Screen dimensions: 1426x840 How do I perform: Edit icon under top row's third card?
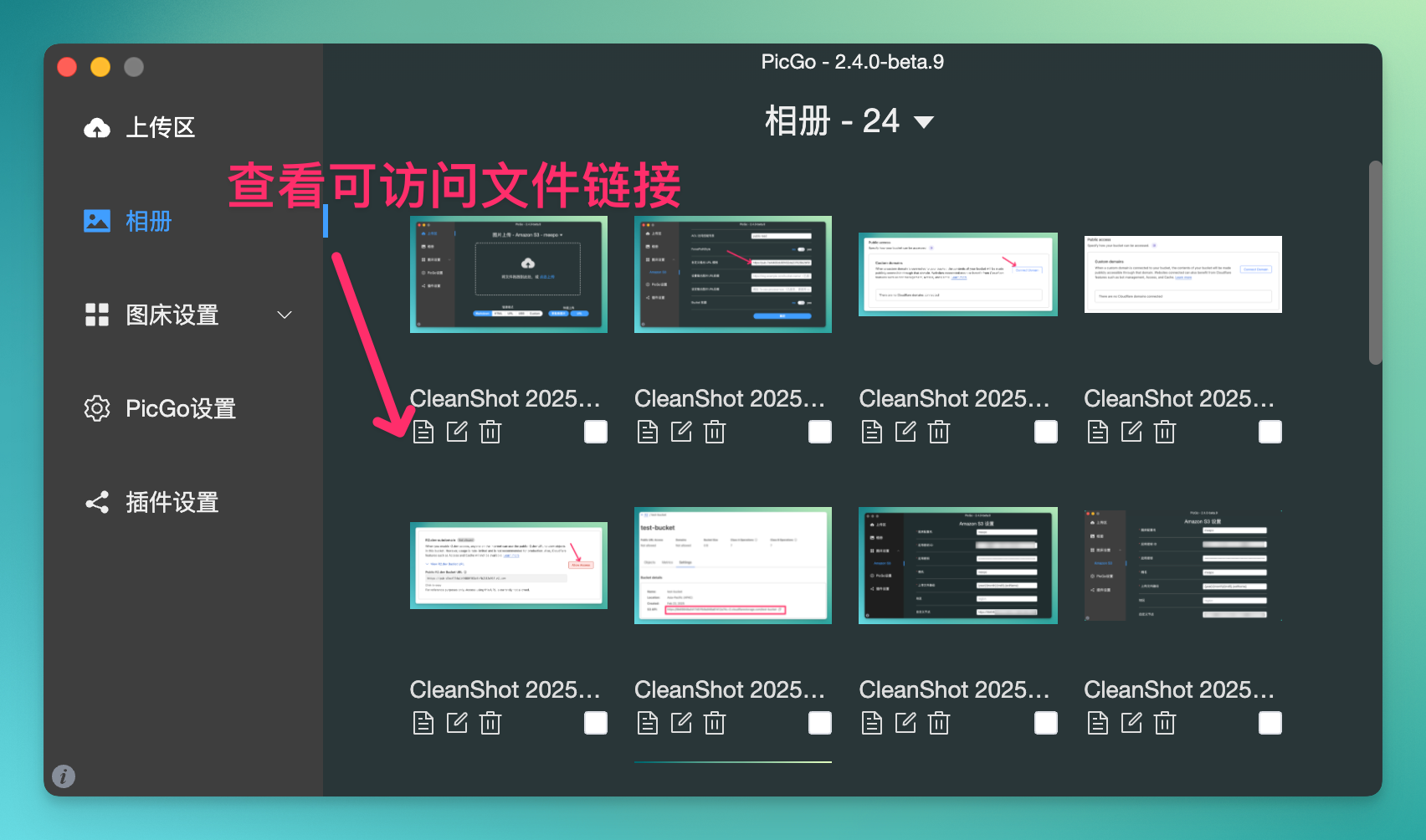pyautogui.click(x=905, y=432)
